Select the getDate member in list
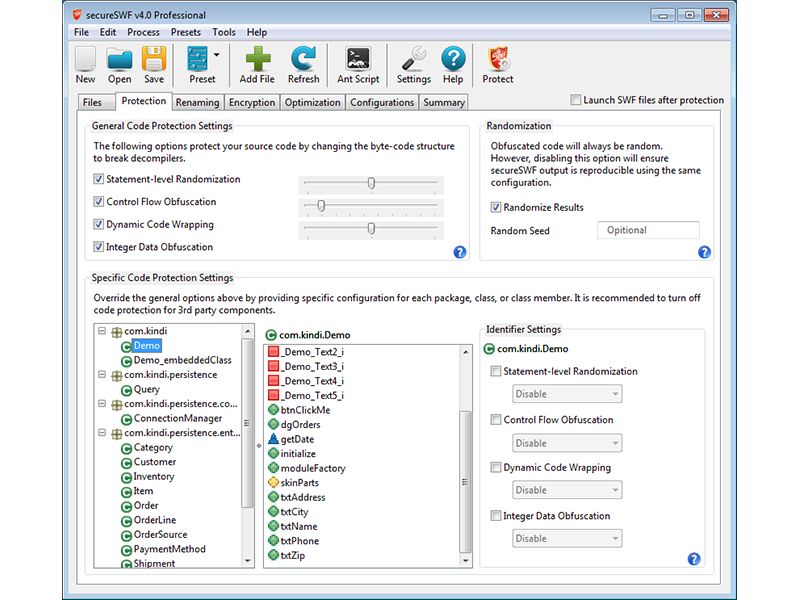 click(x=297, y=439)
